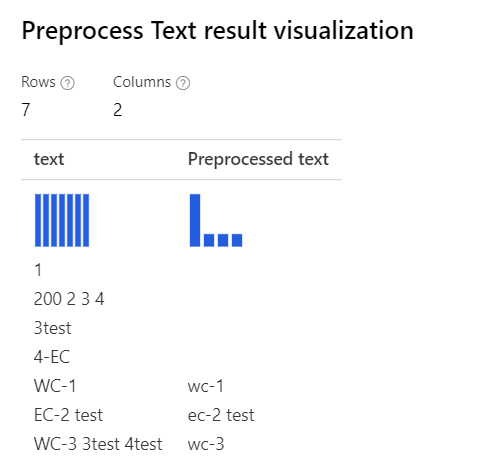482x468 pixels.
Task: Click the Preprocess Text result visualization title
Action: [218, 31]
